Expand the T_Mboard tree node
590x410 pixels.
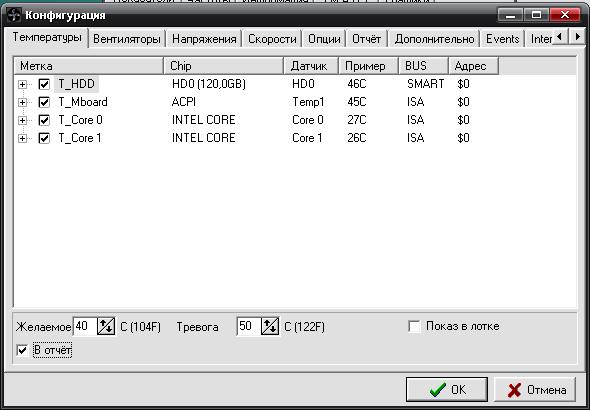click(22, 102)
